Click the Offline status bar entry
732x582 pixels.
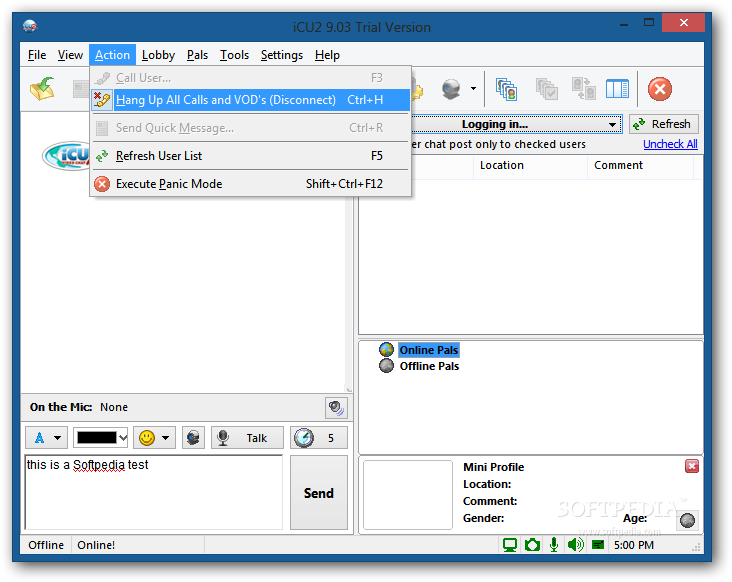tap(46, 545)
